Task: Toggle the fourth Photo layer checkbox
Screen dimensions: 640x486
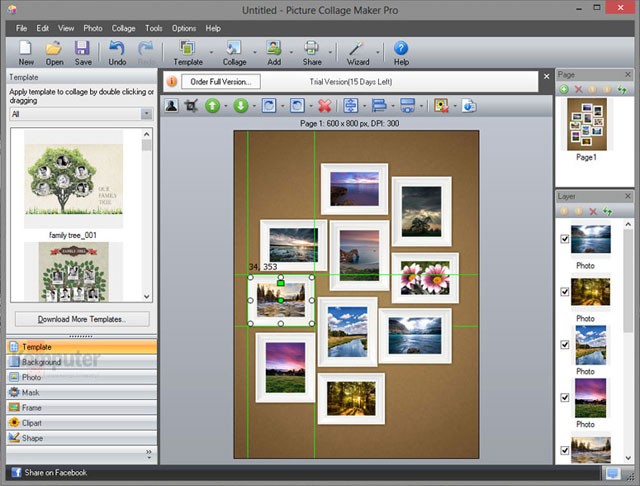Action: 565,397
